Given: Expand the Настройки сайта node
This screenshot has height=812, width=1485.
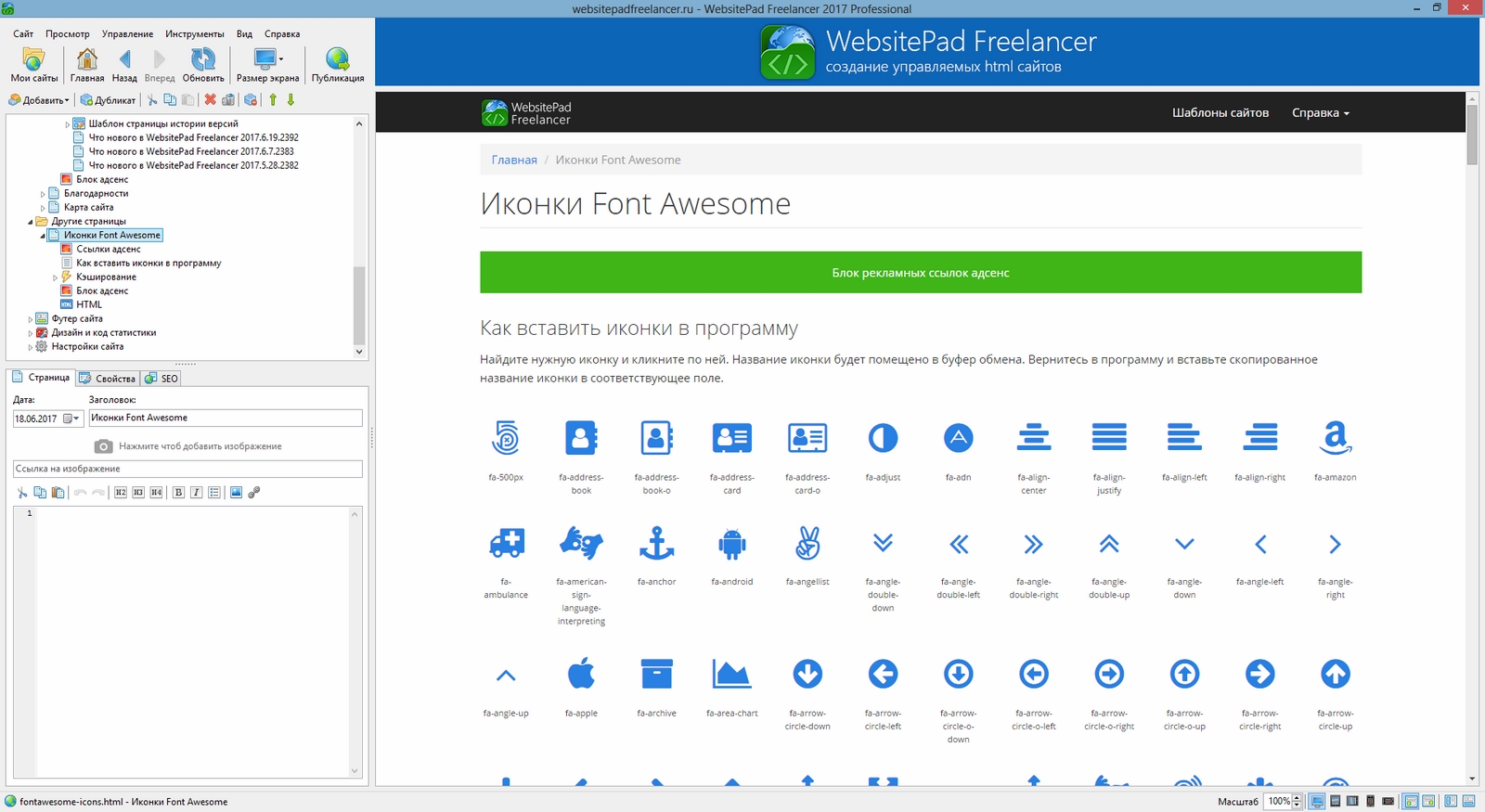Looking at the screenshot, I should pyautogui.click(x=31, y=347).
